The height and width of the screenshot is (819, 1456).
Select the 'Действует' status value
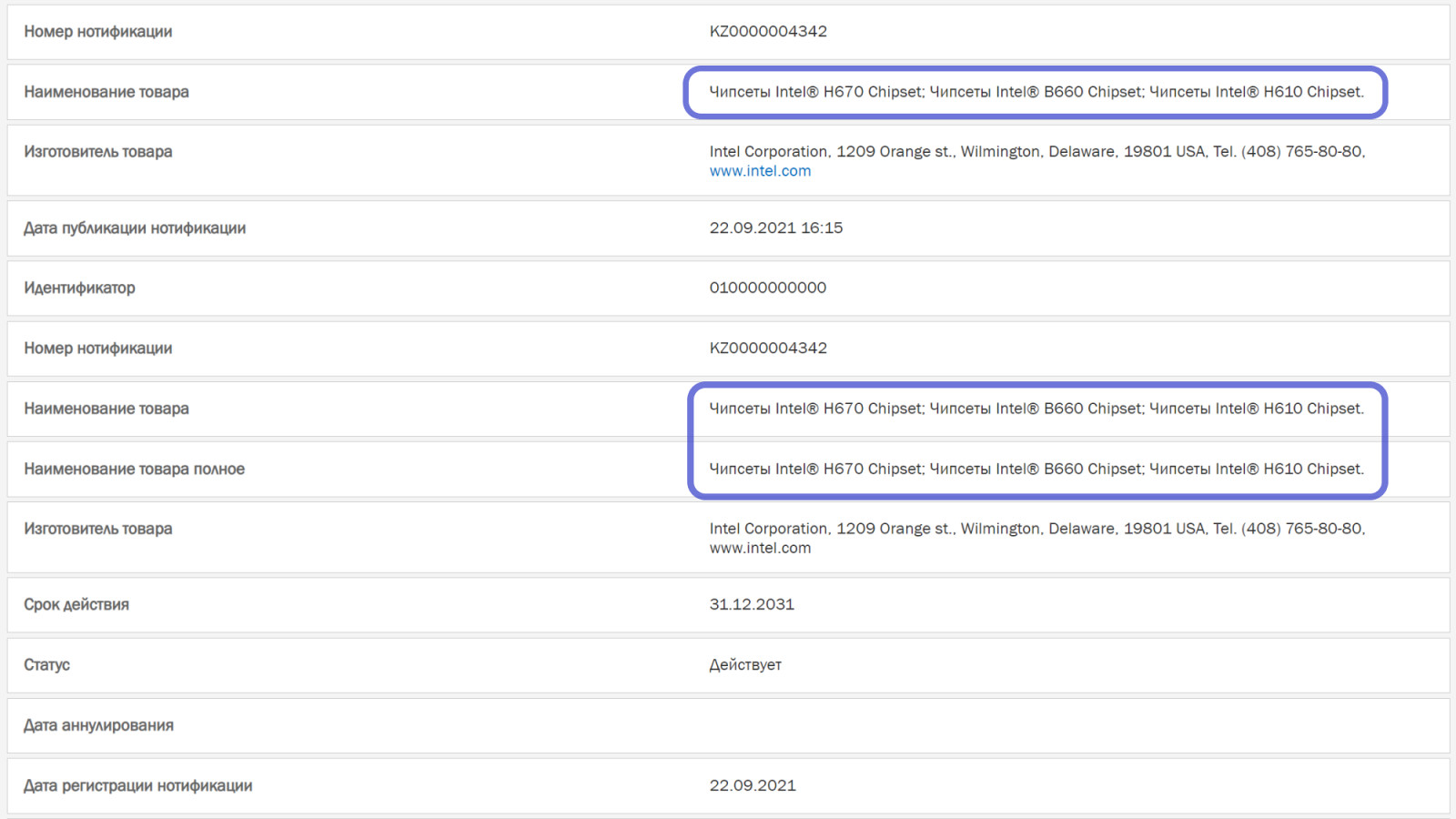coord(744,665)
